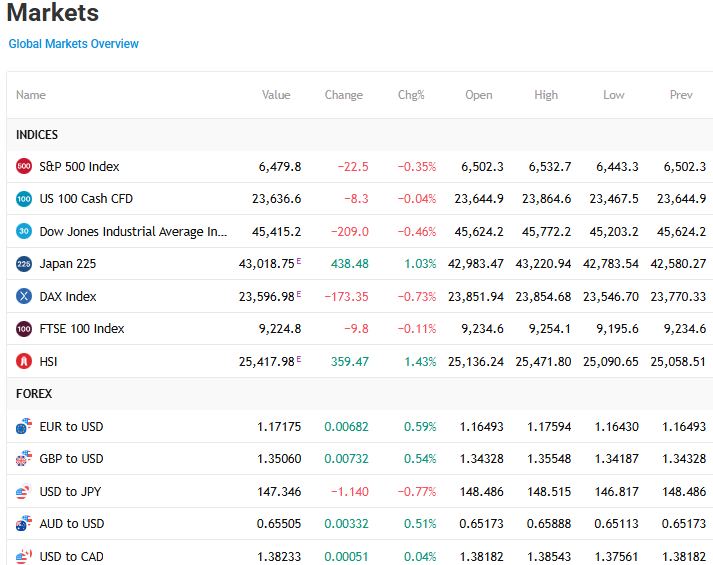
Task: Open USD to JPY pair link
Action: point(70,492)
